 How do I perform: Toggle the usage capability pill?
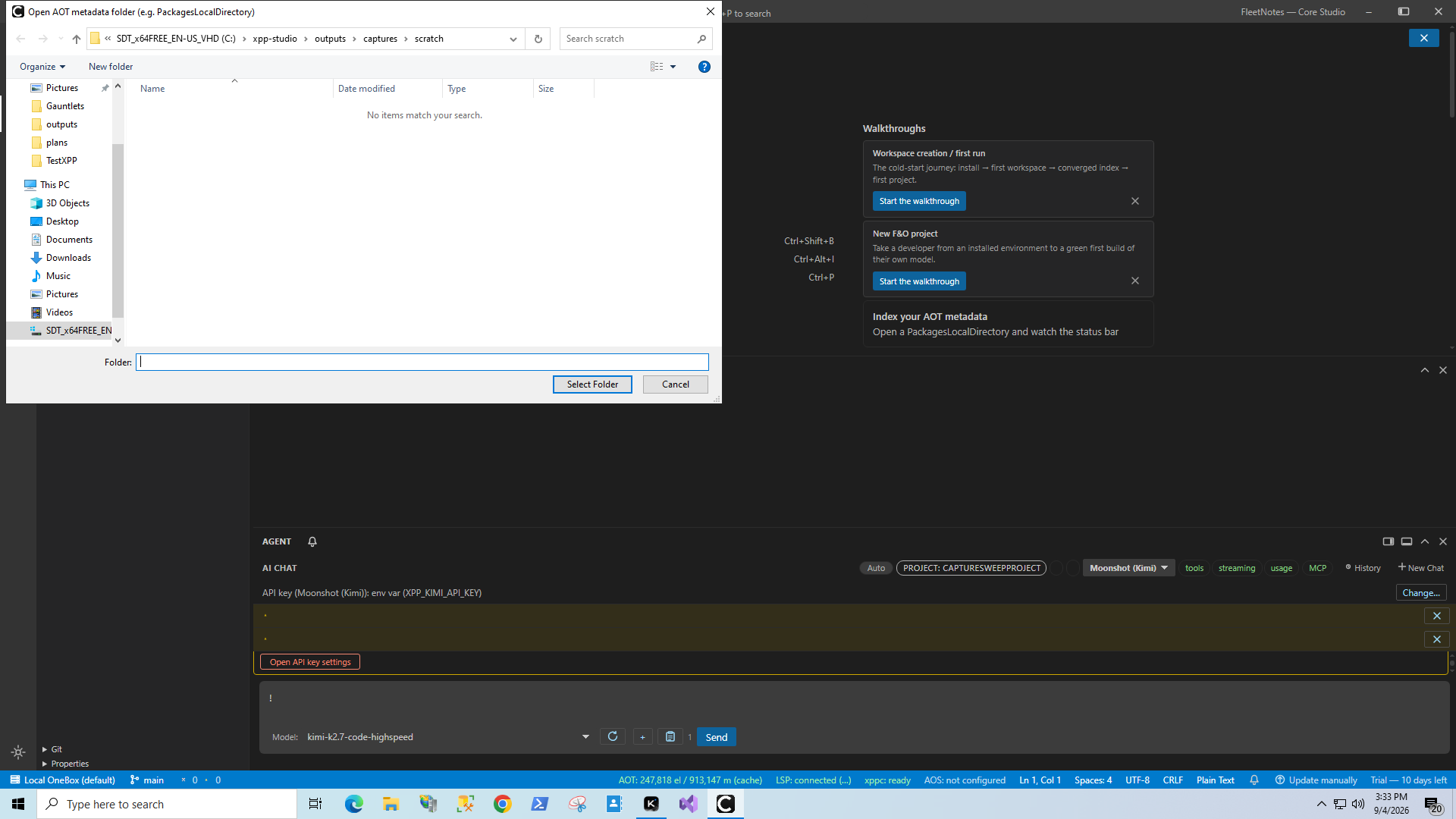pyautogui.click(x=1282, y=568)
